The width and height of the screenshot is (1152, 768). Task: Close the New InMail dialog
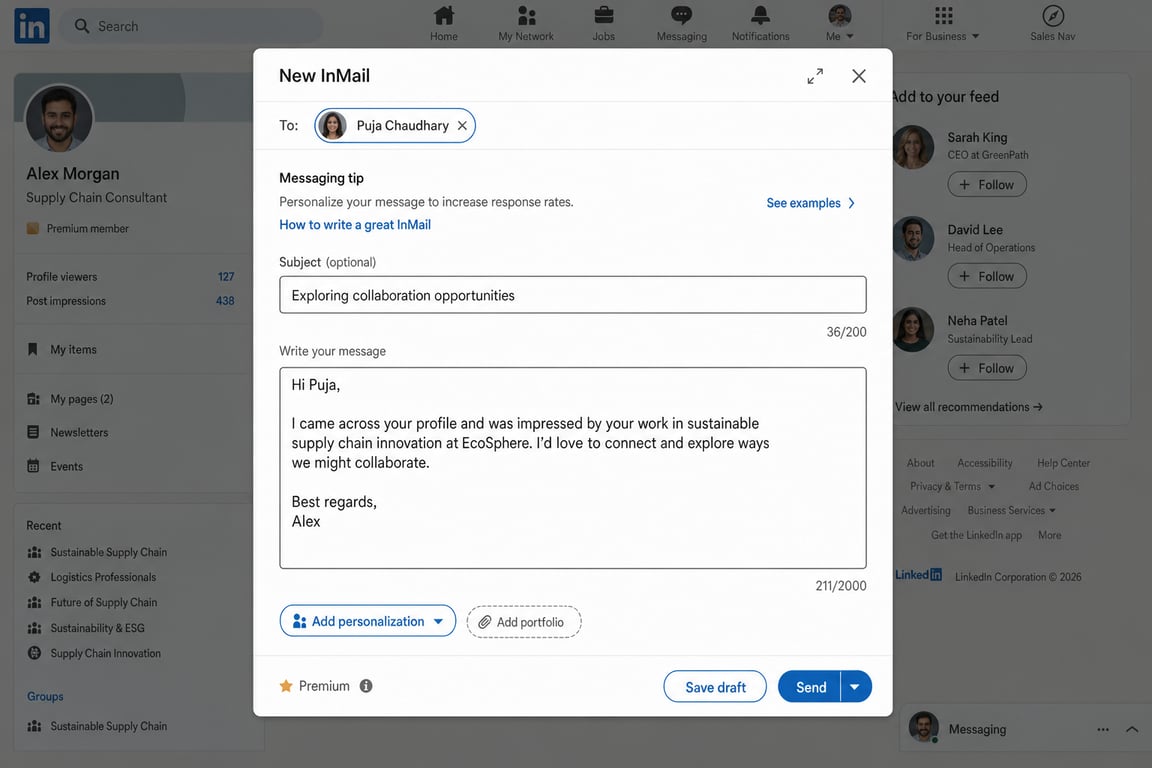859,76
